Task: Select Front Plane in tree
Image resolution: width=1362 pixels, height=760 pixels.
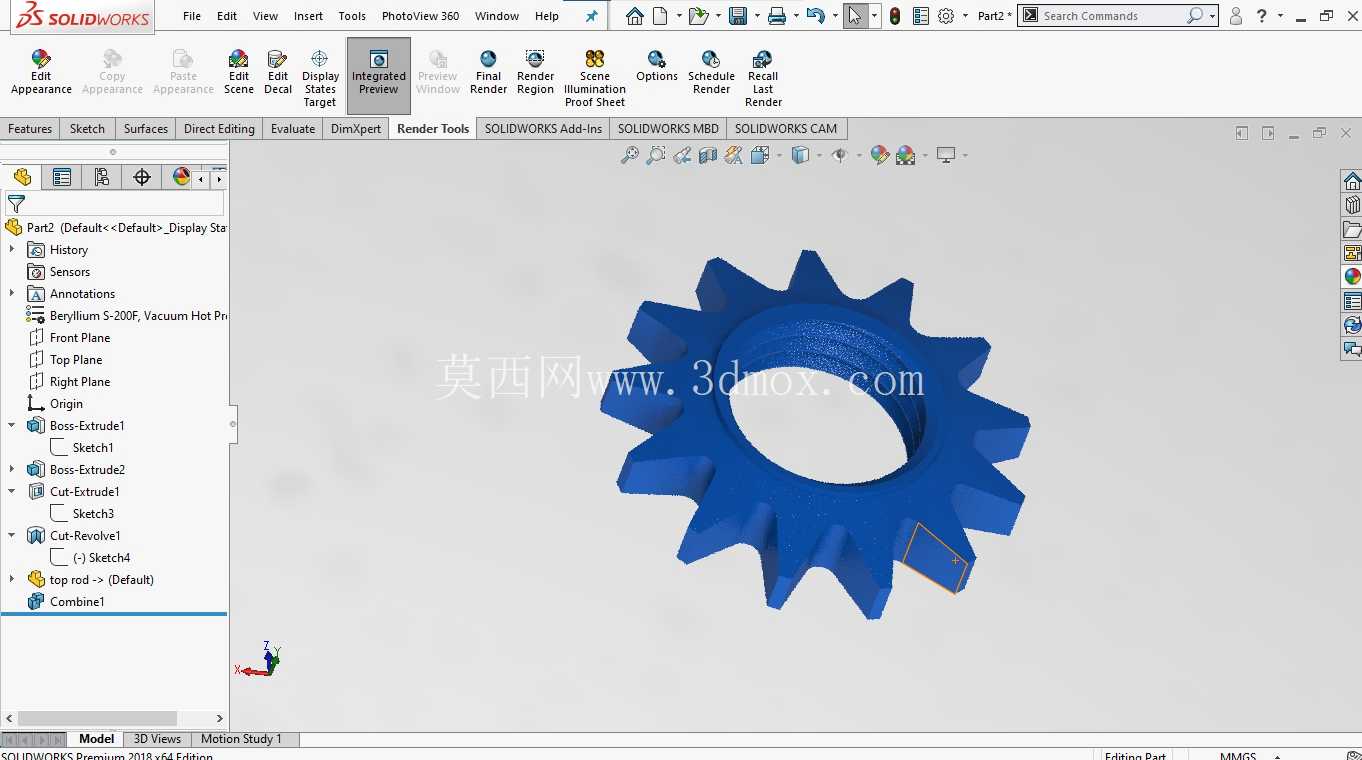Action: point(80,337)
